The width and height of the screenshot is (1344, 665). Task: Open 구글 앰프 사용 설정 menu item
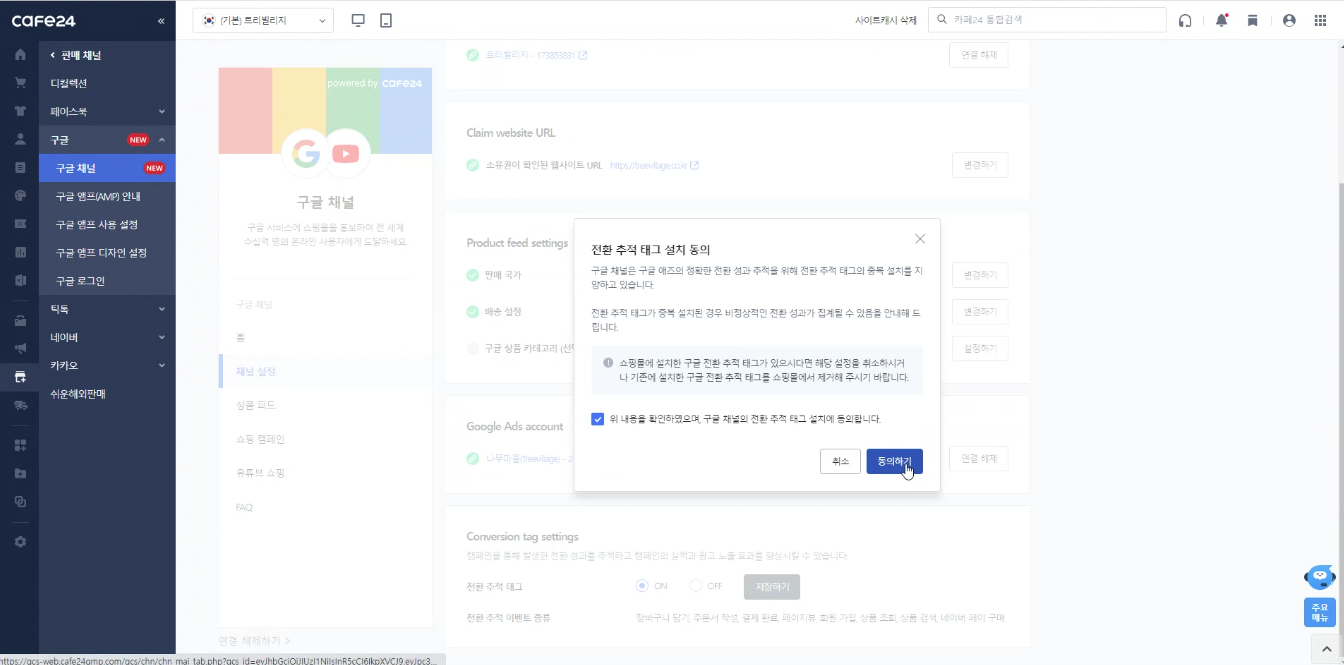107,224
